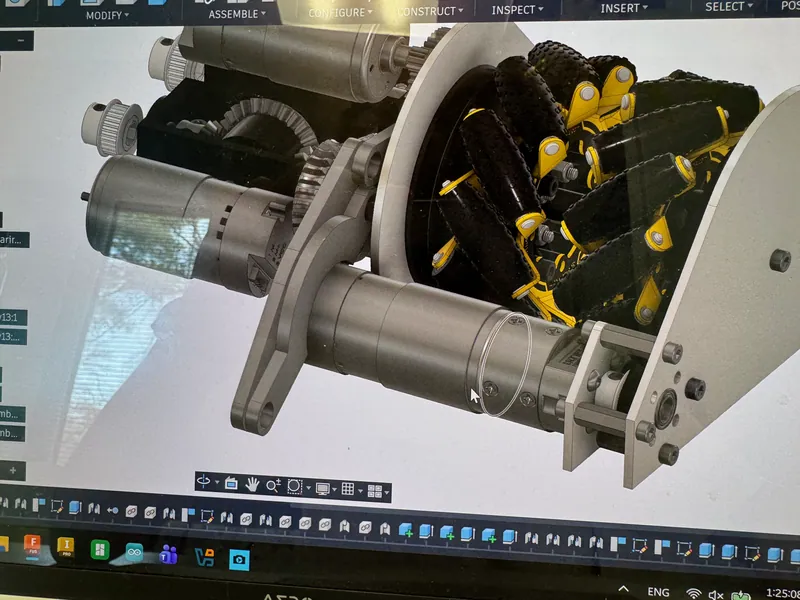Select the first green-plus new component timeline feature
Image resolution: width=800 pixels, height=600 pixels.
coord(406,530)
